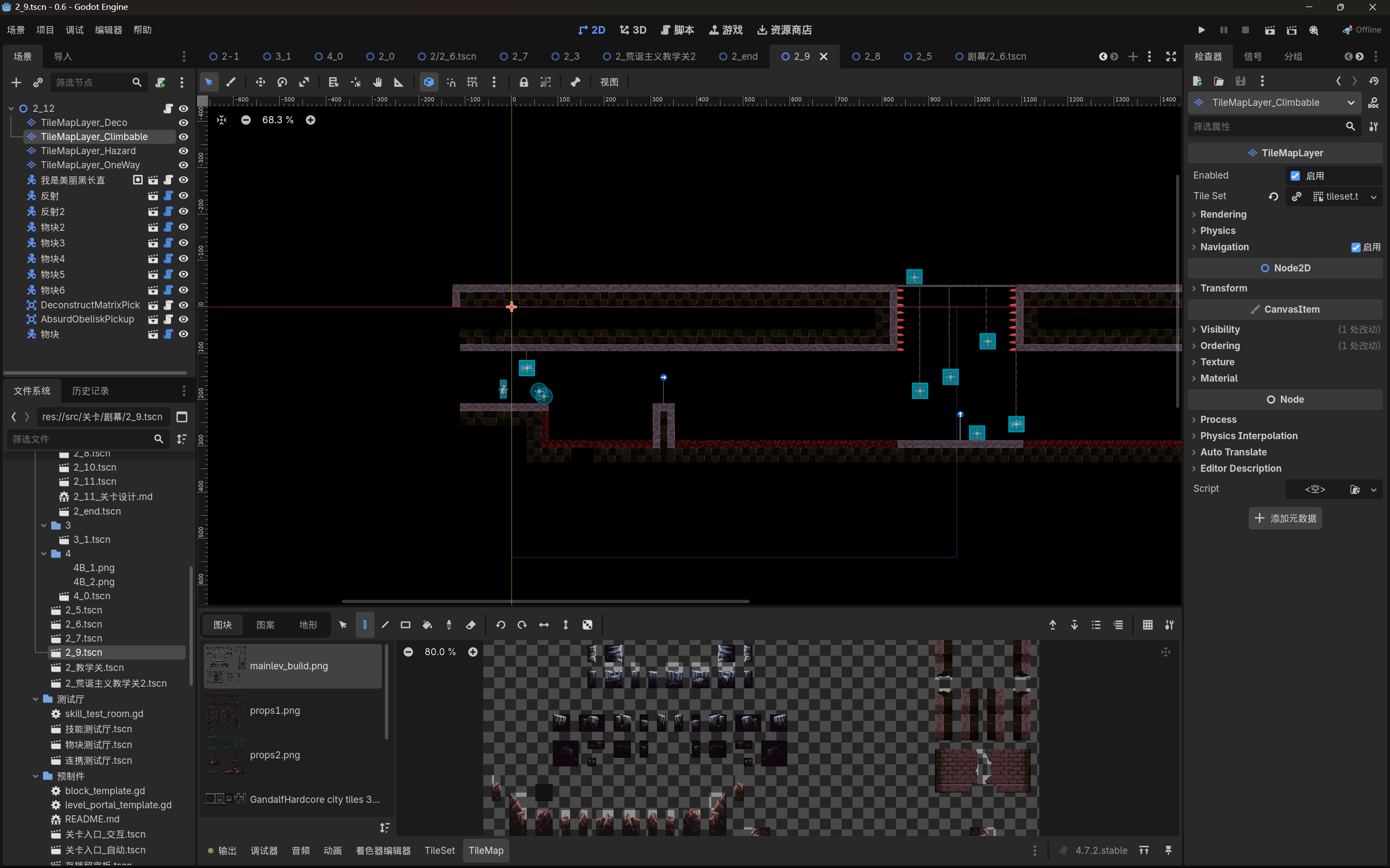Open the 视图 viewport menu button

point(609,82)
